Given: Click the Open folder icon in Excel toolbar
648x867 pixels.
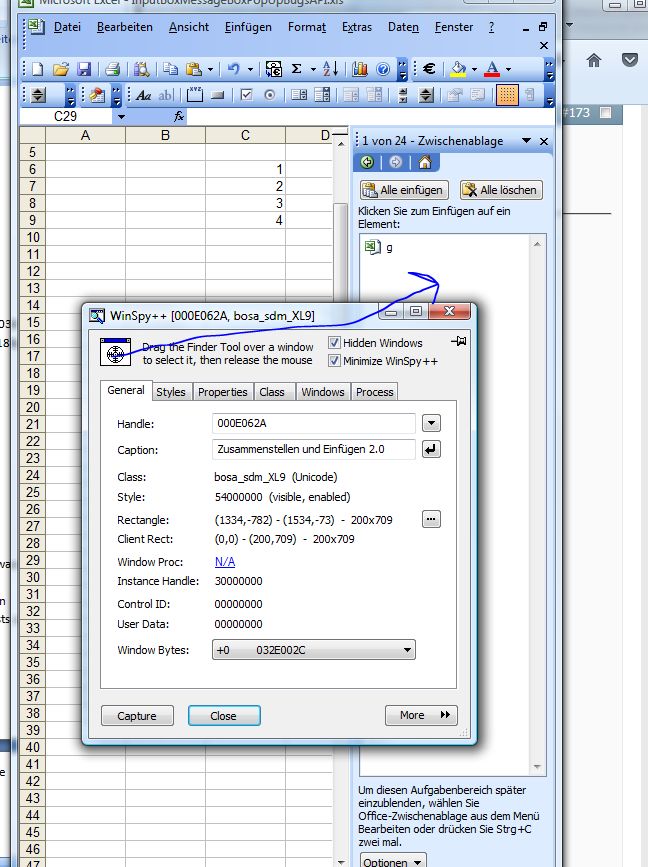Looking at the screenshot, I should point(61,69).
